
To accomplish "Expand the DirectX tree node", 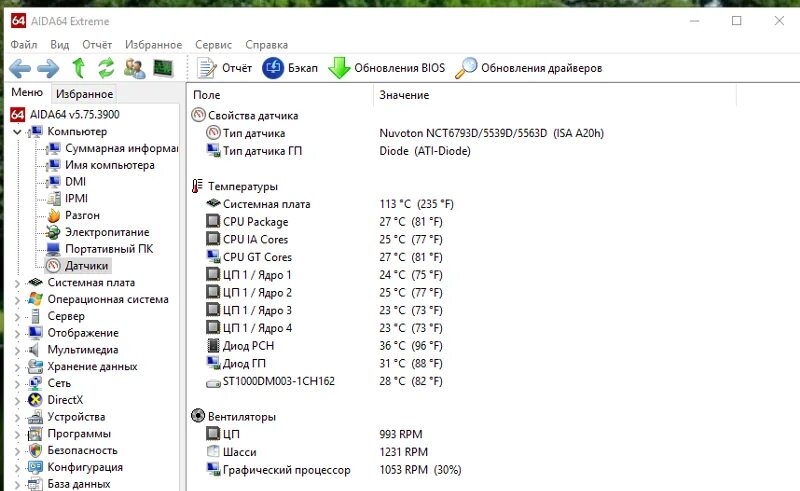I will (17, 400).
